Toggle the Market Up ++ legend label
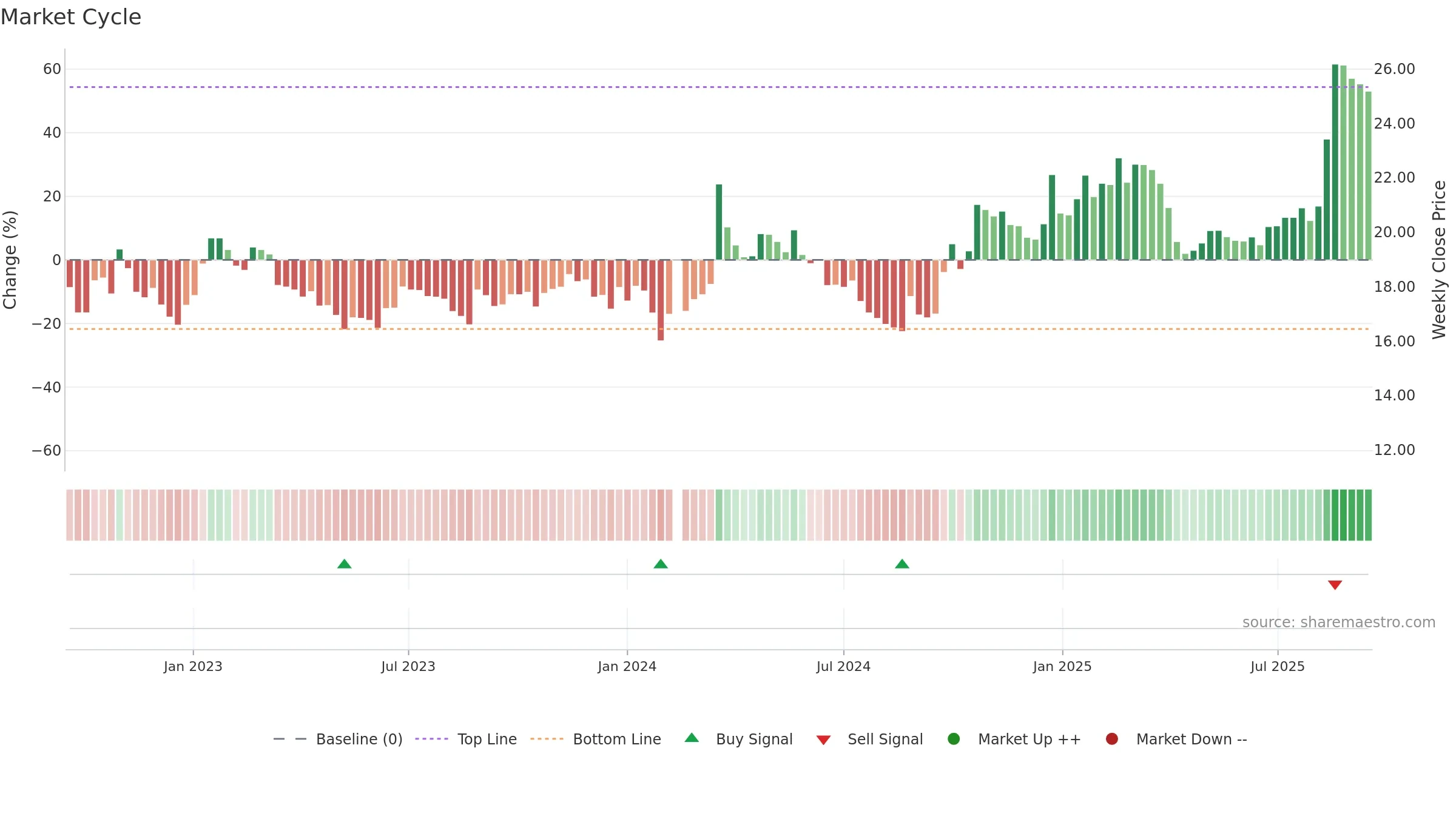 point(1030,739)
